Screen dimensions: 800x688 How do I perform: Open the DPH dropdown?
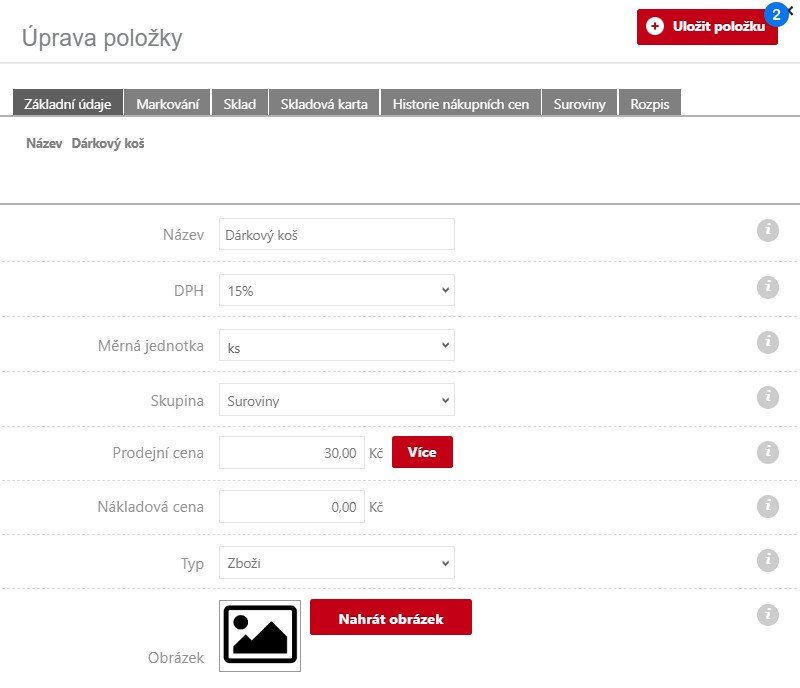coord(336,290)
